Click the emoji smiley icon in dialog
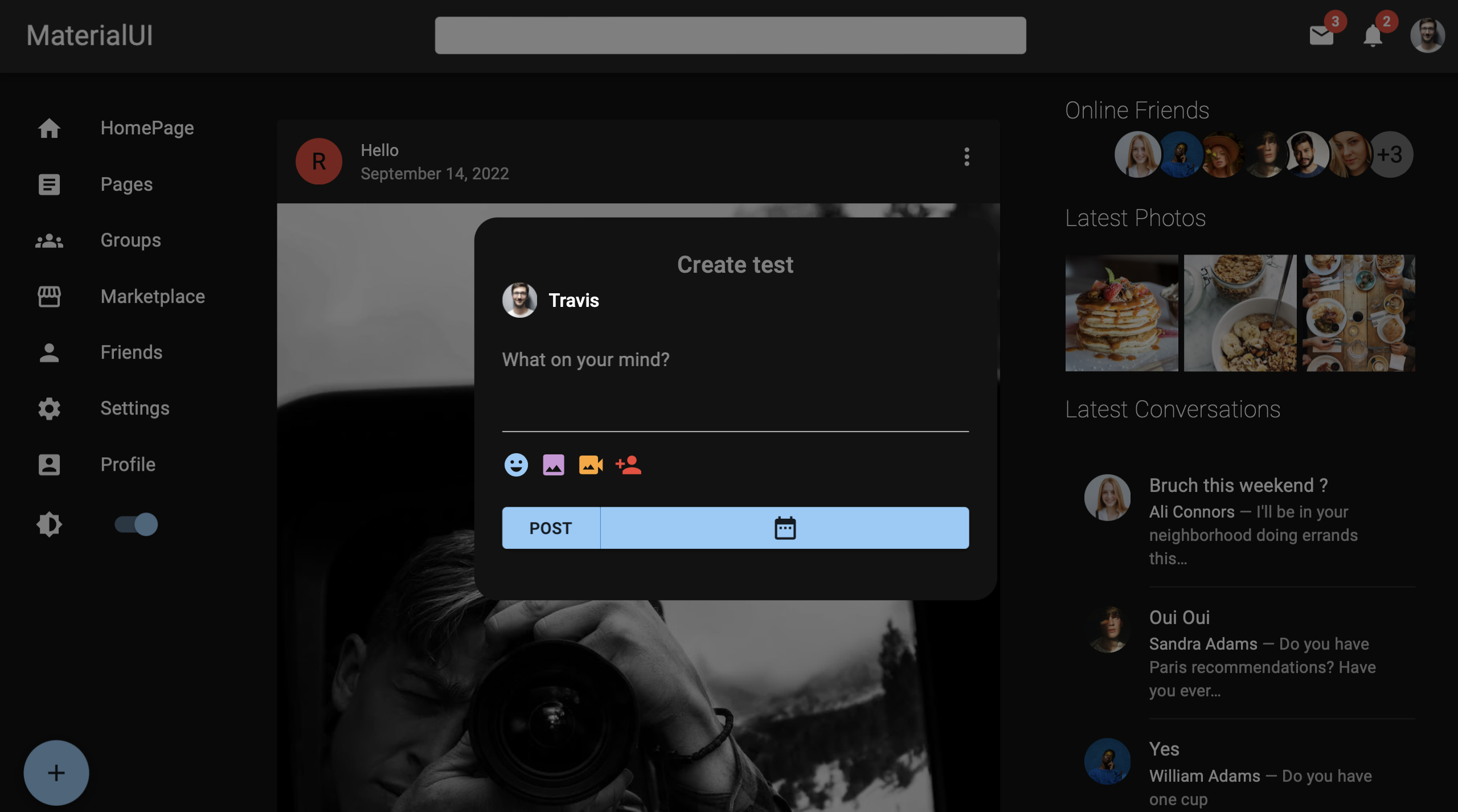The width and height of the screenshot is (1458, 812). (516, 465)
